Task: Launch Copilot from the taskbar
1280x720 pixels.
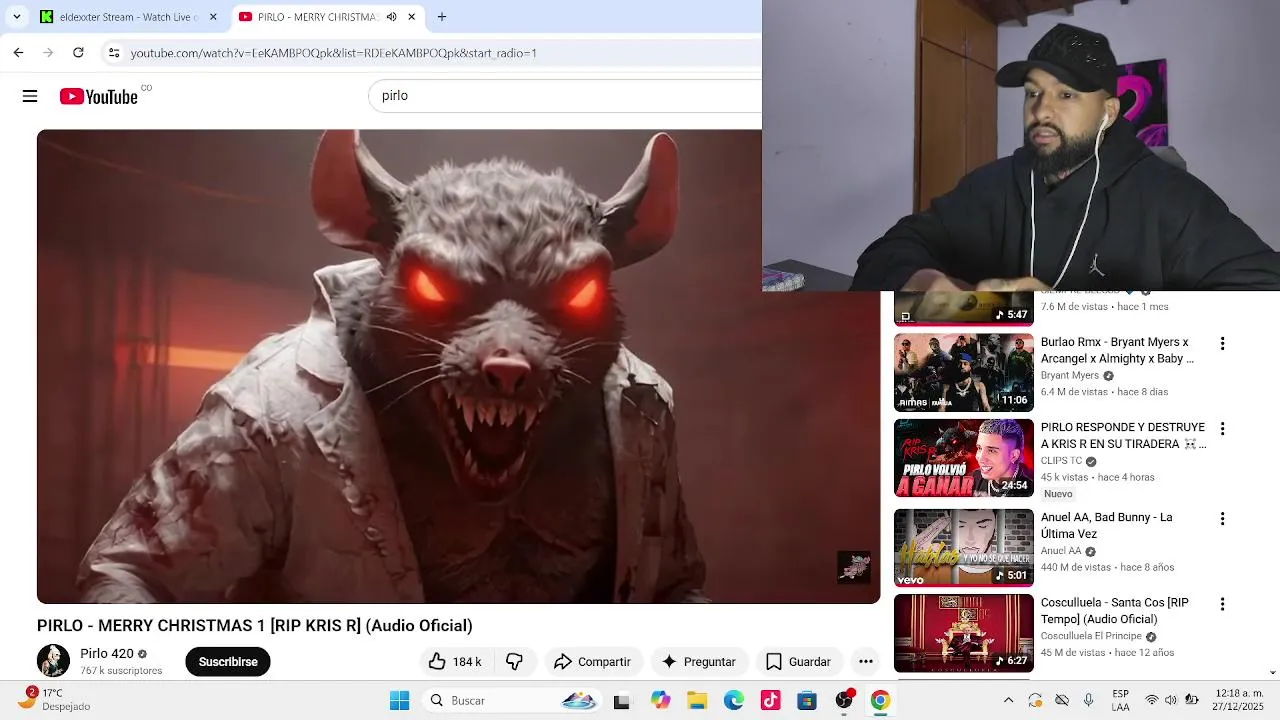Action: tap(660, 701)
